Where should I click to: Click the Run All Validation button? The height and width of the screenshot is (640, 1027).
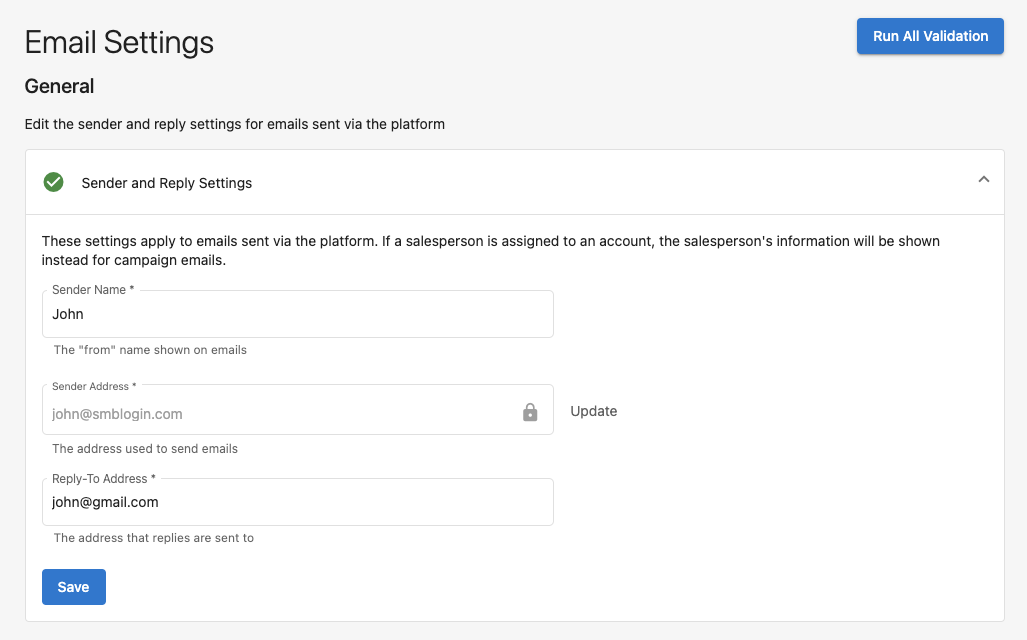tap(930, 36)
